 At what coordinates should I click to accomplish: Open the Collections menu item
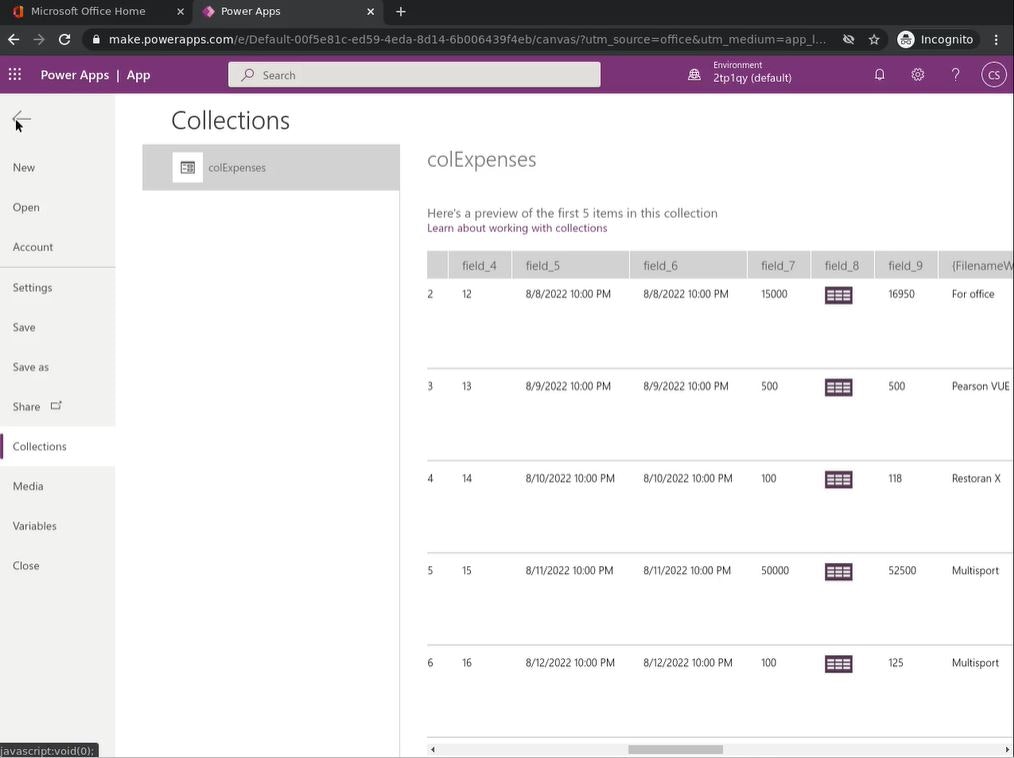point(40,446)
